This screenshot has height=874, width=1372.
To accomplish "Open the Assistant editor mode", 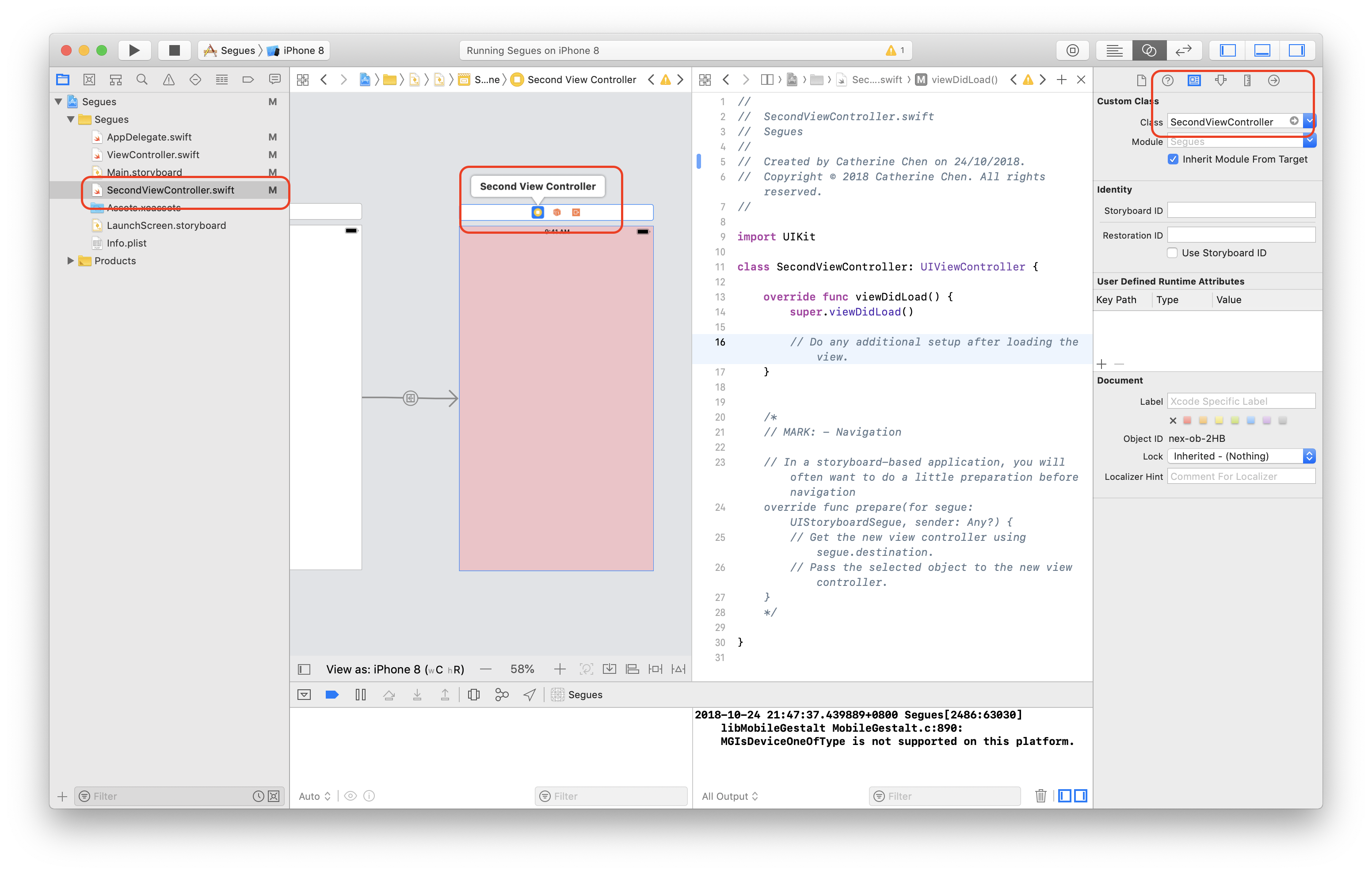I will coord(1149,50).
